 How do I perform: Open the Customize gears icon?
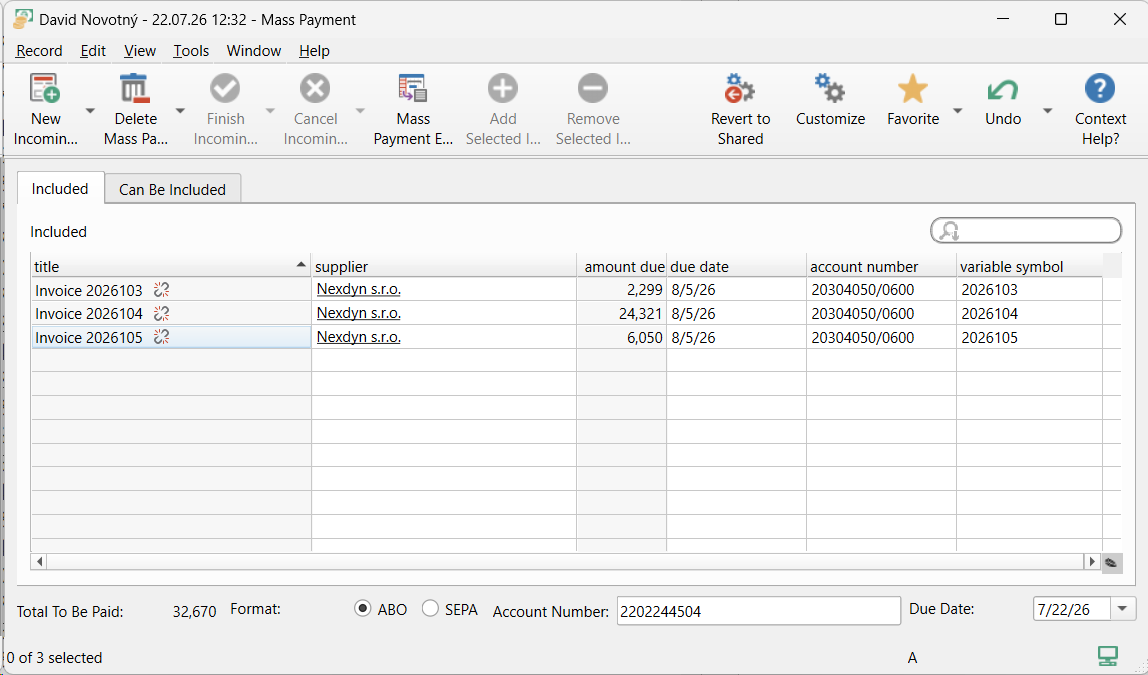[x=830, y=89]
